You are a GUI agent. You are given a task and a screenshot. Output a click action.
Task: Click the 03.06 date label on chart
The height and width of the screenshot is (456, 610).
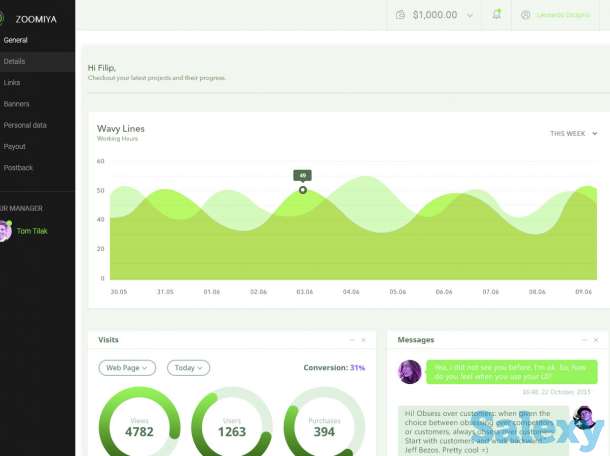point(305,292)
